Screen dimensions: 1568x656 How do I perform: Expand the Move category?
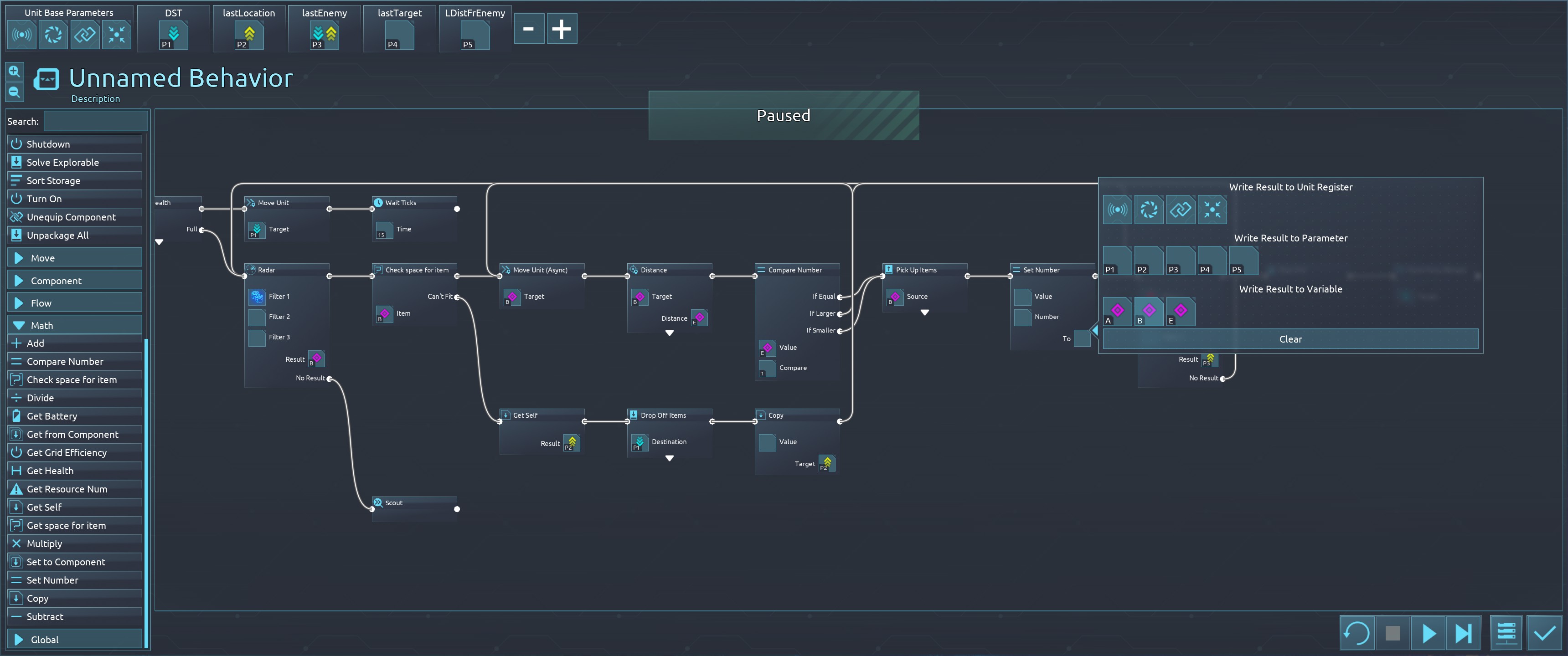tap(74, 258)
